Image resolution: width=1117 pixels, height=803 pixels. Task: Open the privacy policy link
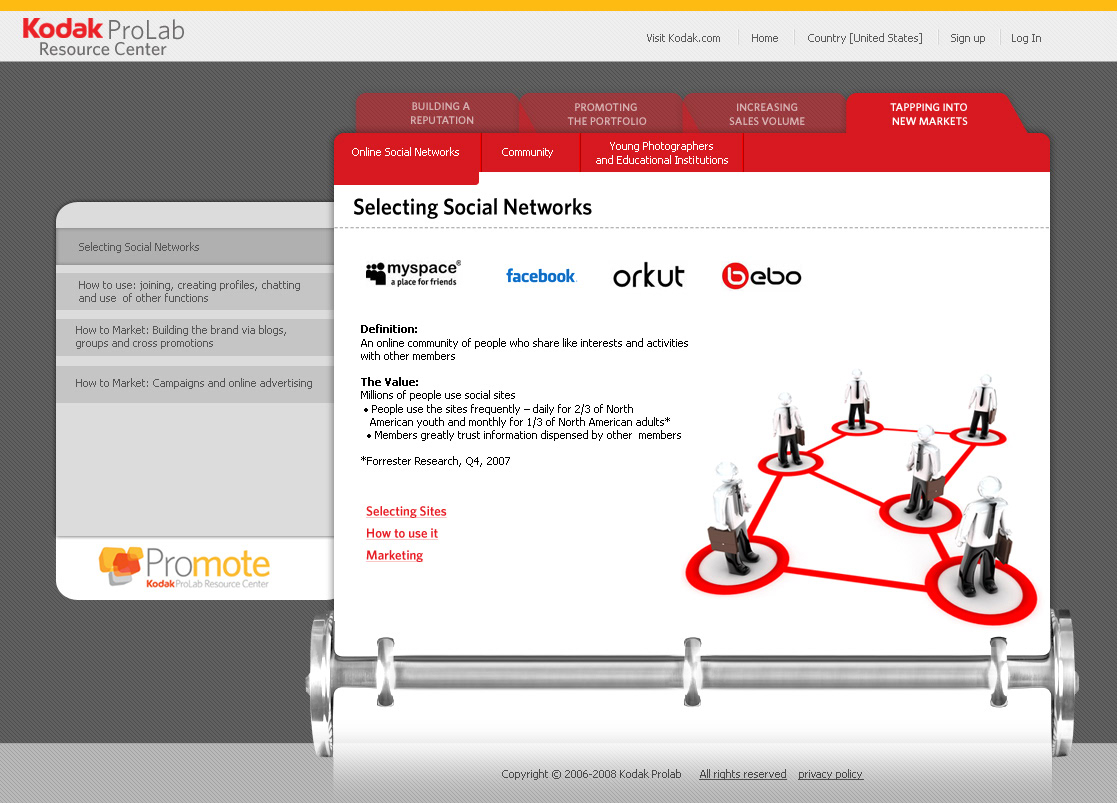[x=831, y=774]
